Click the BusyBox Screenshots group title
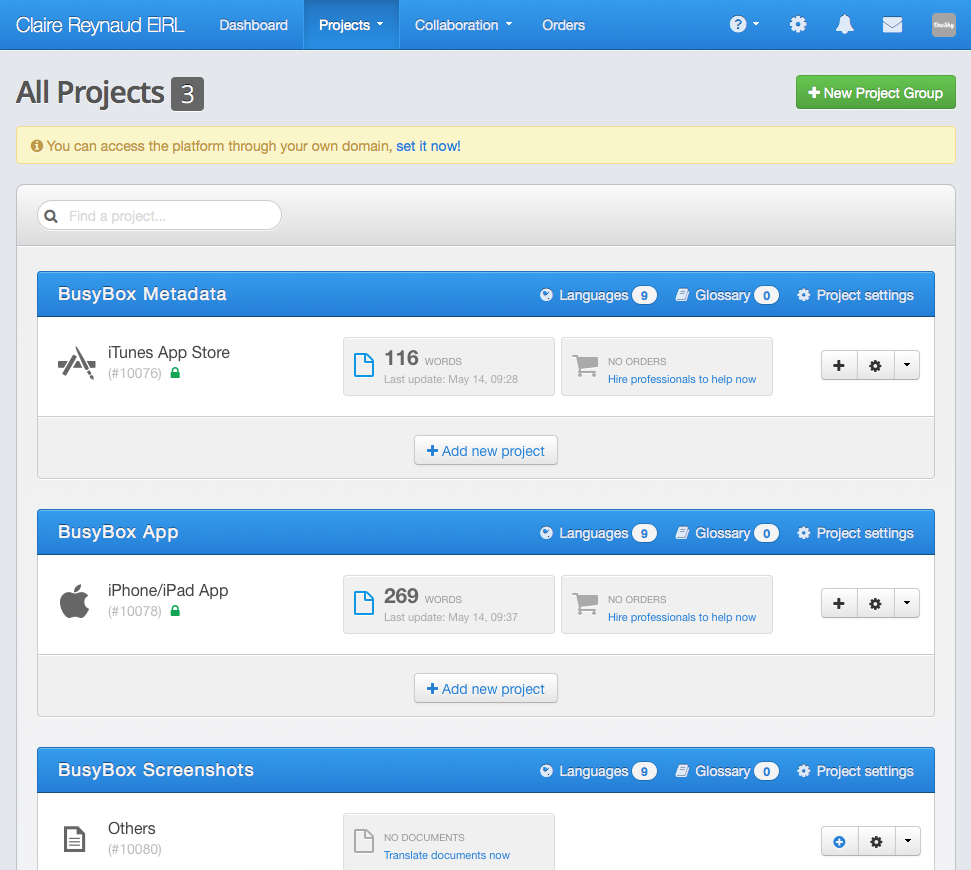971x870 pixels. coord(155,770)
